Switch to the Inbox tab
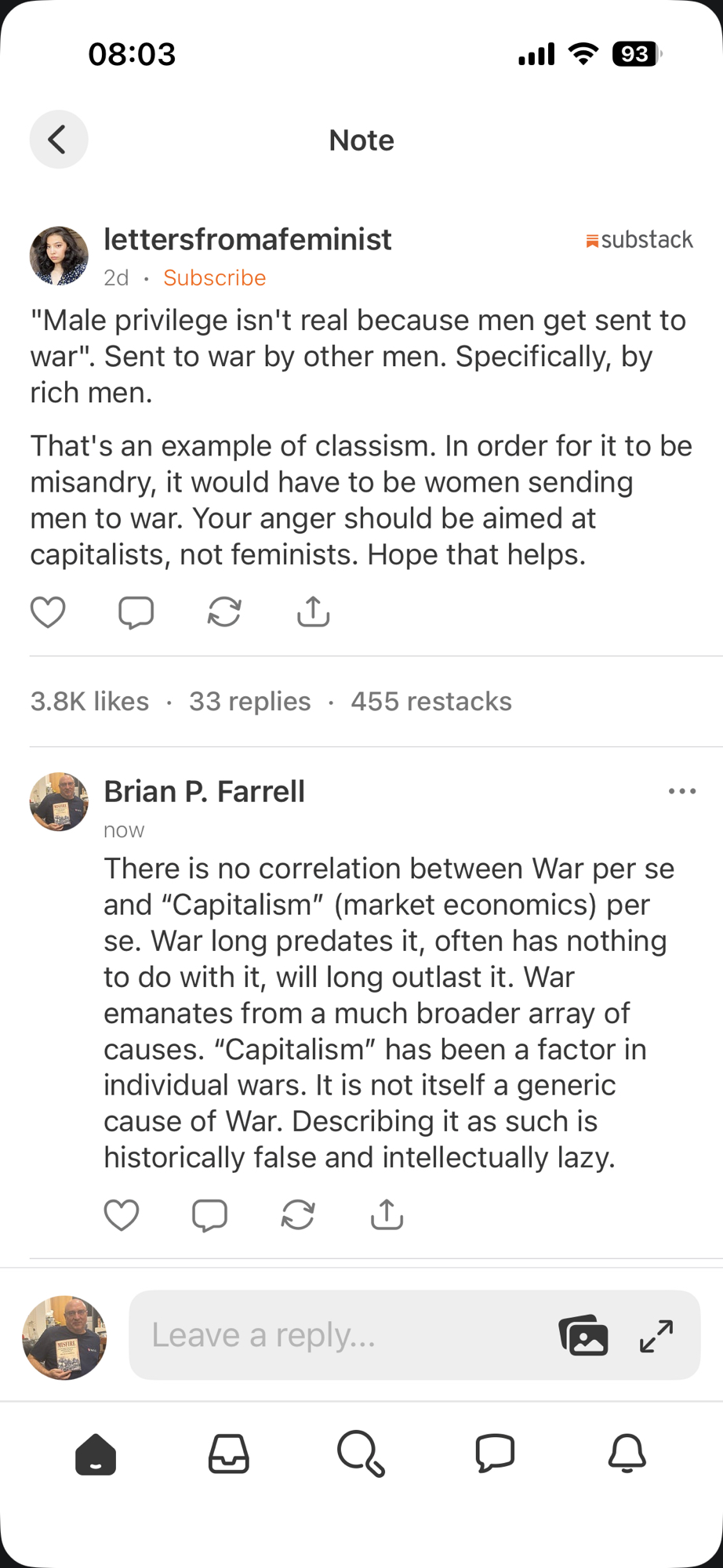 click(228, 1454)
